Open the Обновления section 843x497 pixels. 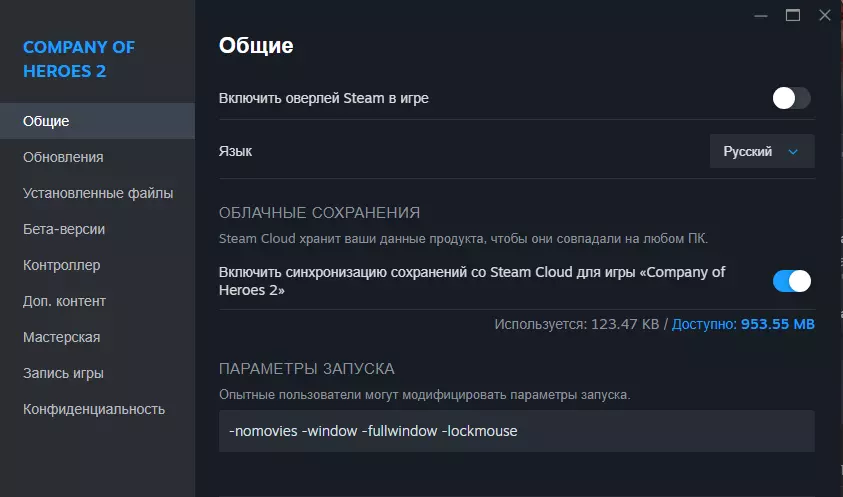point(63,157)
